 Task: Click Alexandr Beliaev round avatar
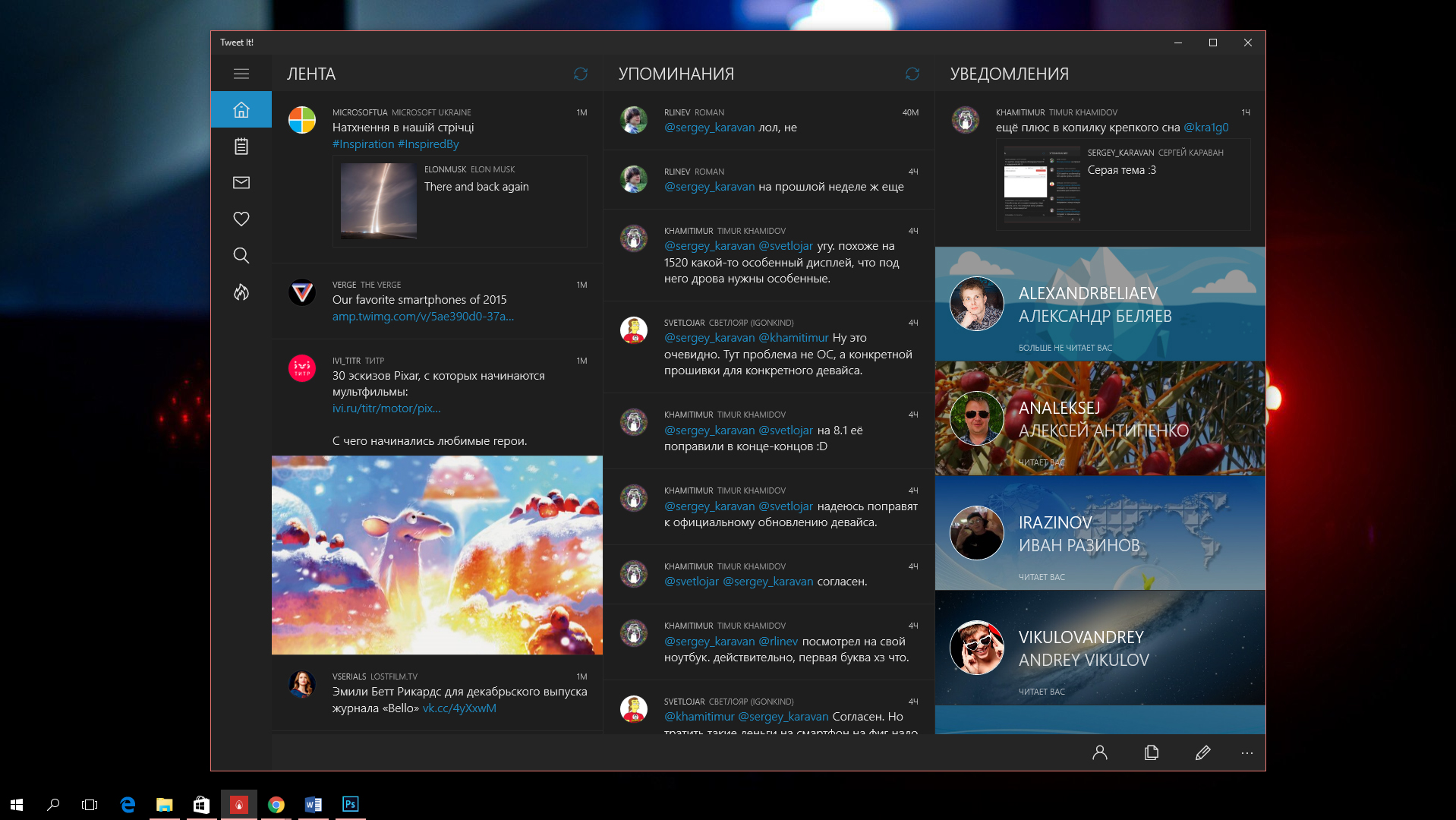pyautogui.click(x=977, y=304)
